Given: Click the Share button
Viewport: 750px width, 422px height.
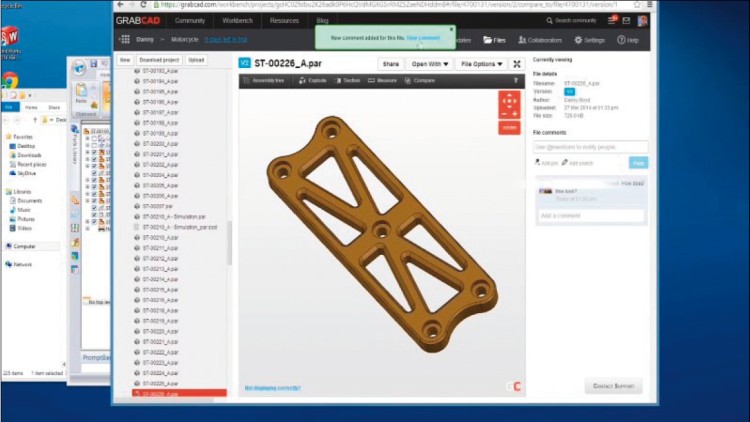Looking at the screenshot, I should point(390,63).
